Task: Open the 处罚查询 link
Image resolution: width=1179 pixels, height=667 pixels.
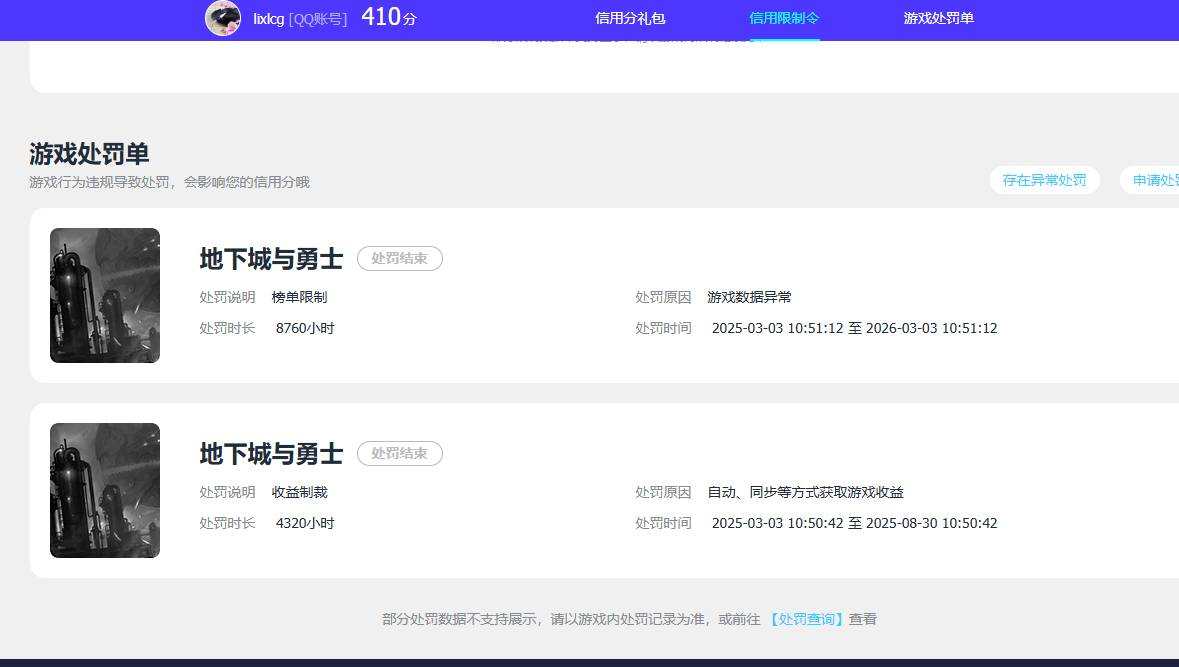Action: (806, 619)
